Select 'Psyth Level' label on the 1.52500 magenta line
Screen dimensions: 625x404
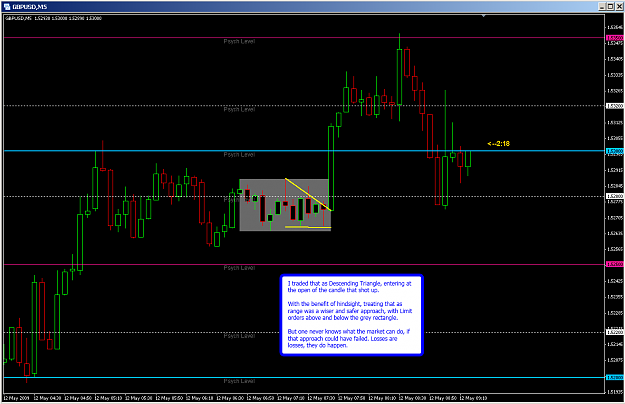pos(239,268)
